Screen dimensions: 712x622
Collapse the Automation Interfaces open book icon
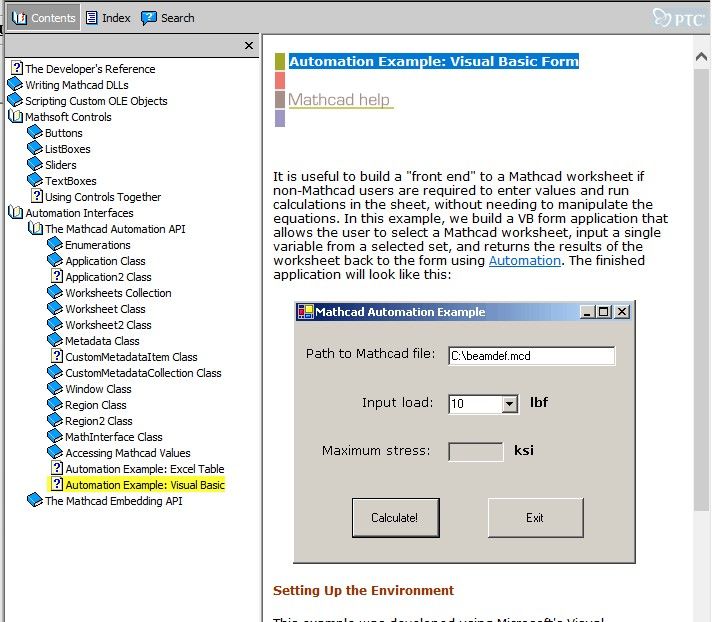[15, 212]
